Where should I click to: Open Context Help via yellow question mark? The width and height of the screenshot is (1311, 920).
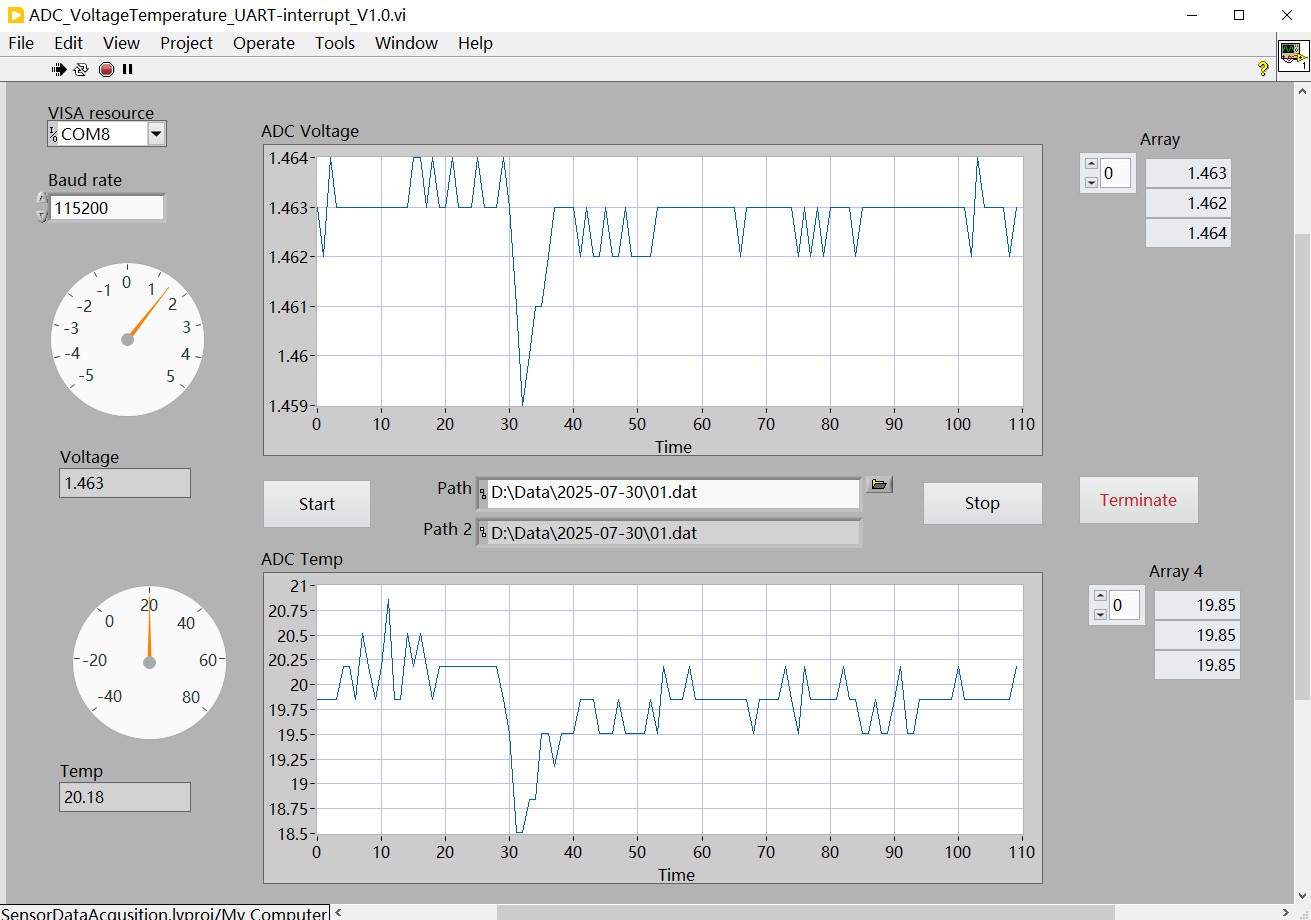tap(1263, 69)
